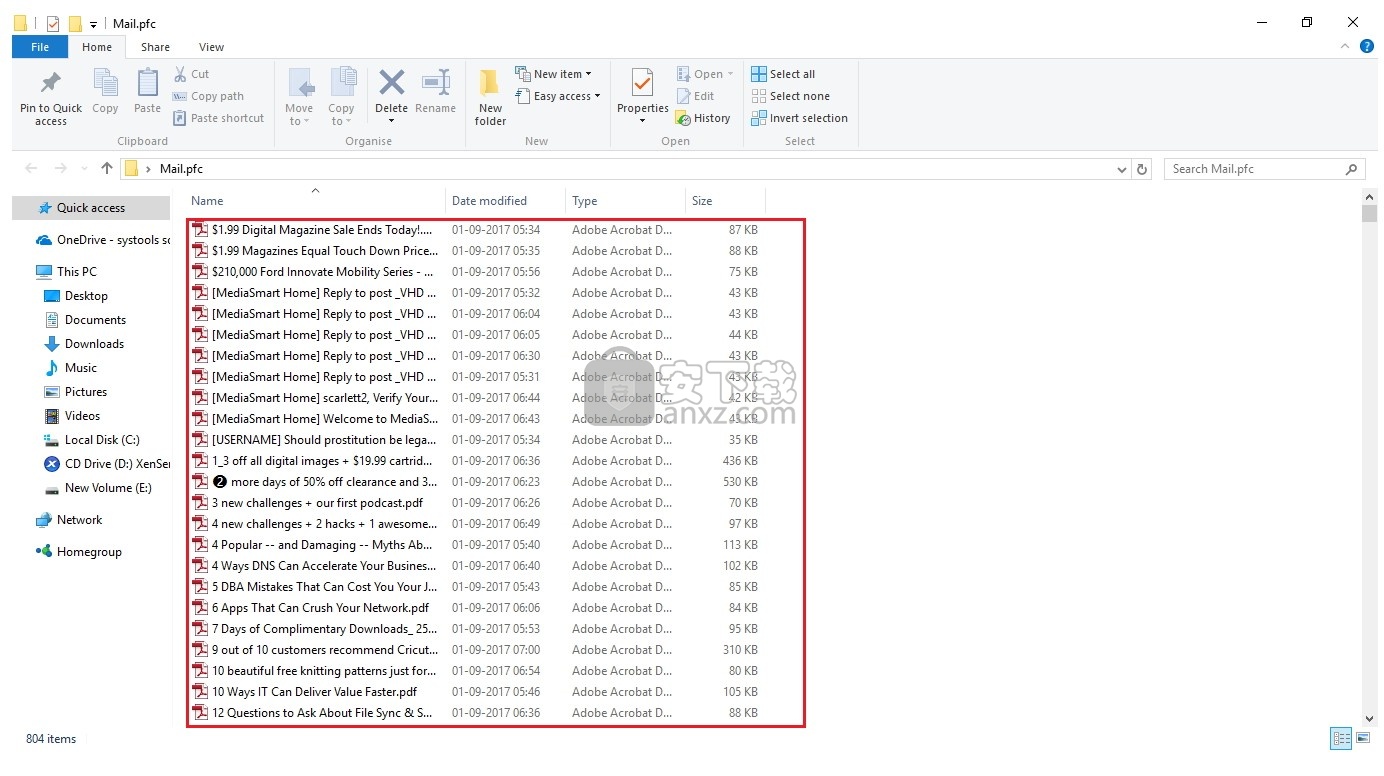Open the New item dropdown
Viewport: 1384px width, 776px height.
pyautogui.click(x=553, y=74)
